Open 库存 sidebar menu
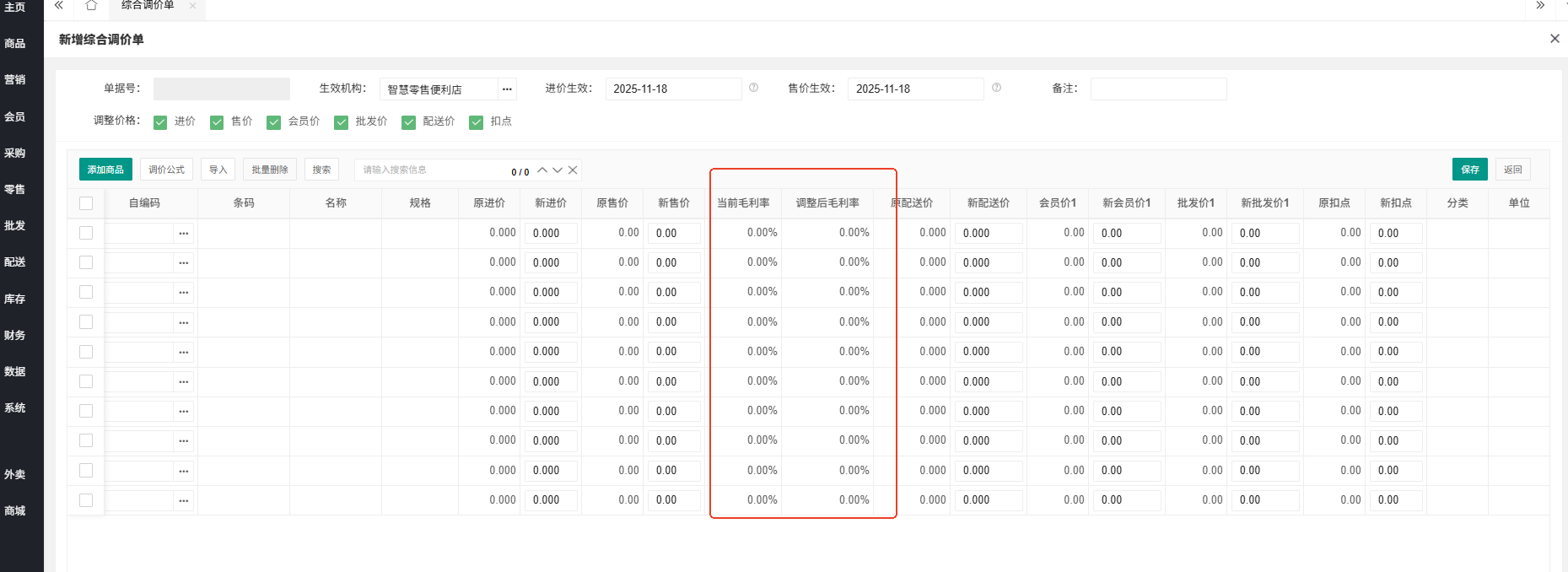This screenshot has height=572, width=1568. 14,299
